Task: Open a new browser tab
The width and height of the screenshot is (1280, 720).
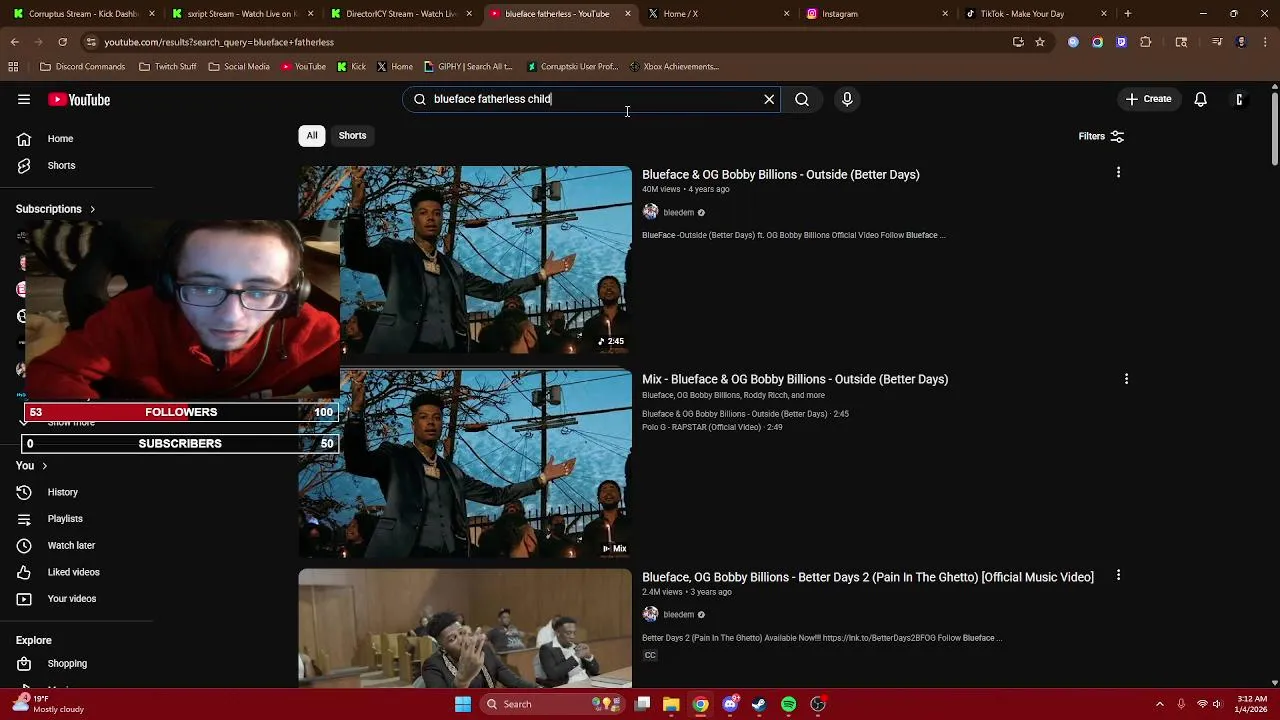Action: pyautogui.click(x=1127, y=14)
